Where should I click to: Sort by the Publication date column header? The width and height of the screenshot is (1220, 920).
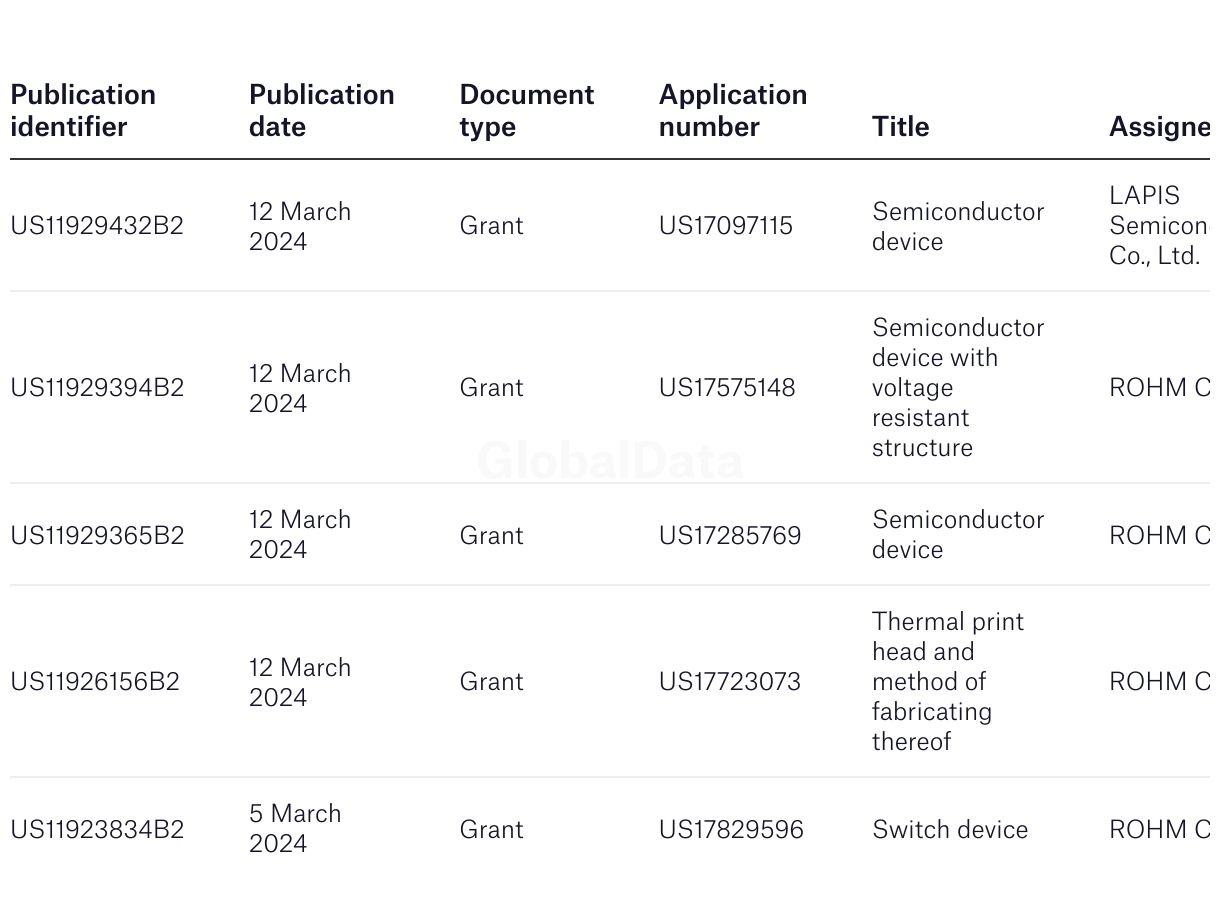tap(321, 110)
